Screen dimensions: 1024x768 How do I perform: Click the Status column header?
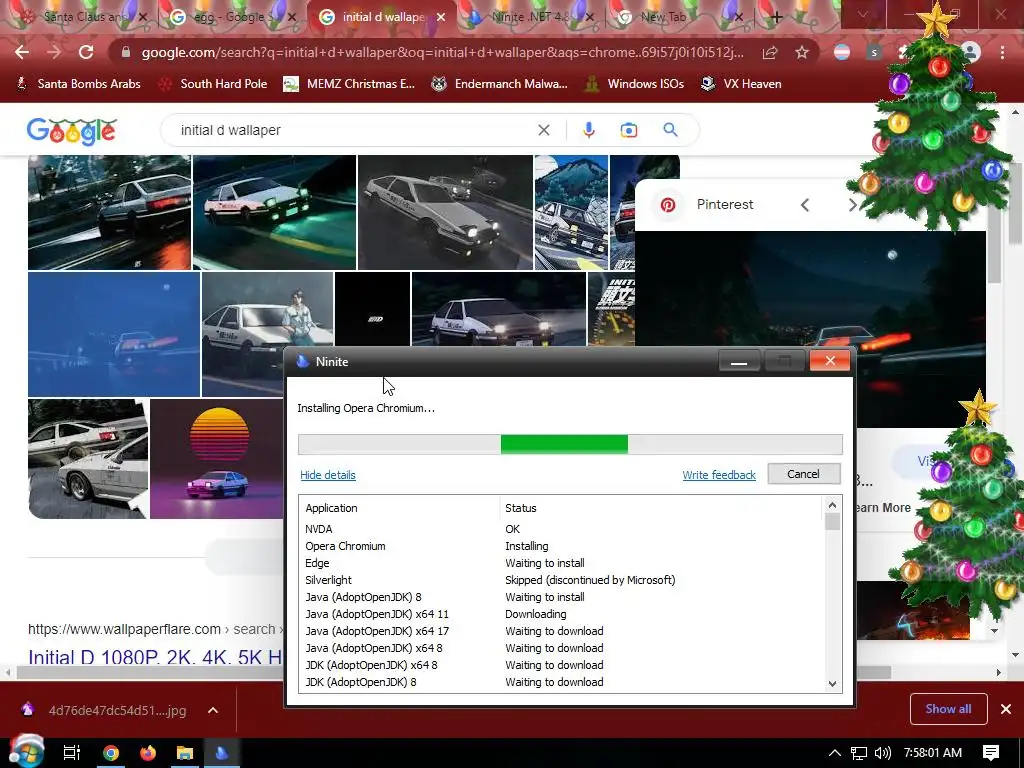pyautogui.click(x=661, y=508)
